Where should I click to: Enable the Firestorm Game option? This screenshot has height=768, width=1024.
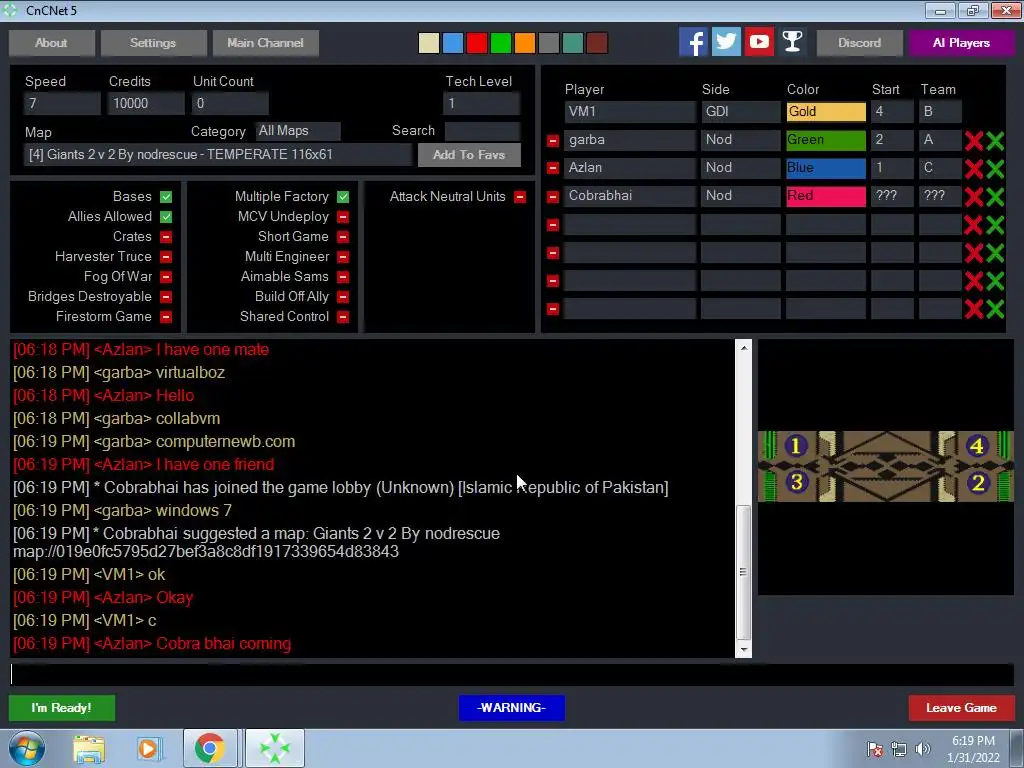click(x=166, y=317)
